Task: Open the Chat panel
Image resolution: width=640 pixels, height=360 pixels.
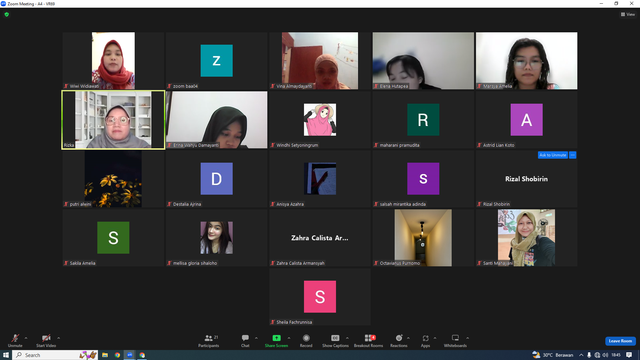Action: tap(245, 340)
